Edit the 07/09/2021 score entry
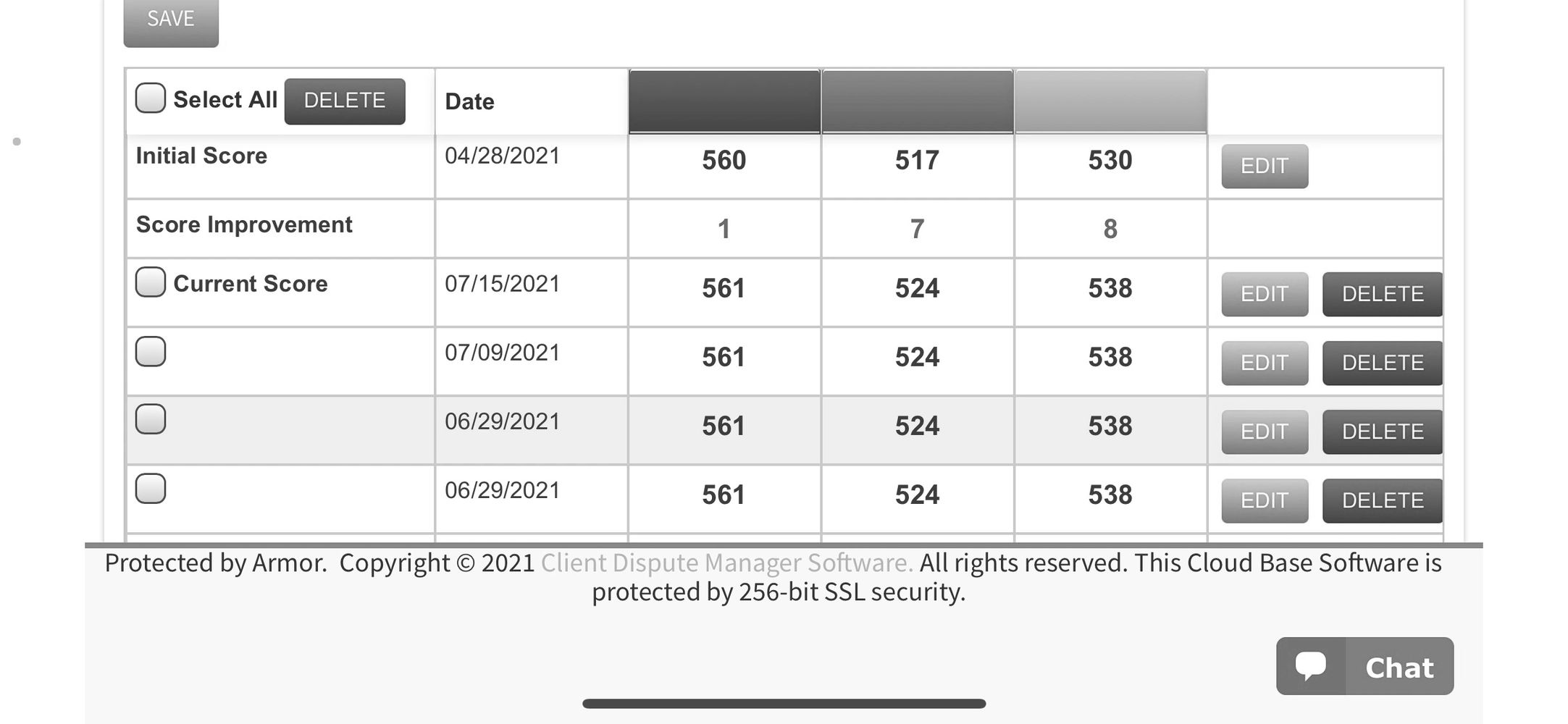1568x724 pixels. click(1265, 363)
